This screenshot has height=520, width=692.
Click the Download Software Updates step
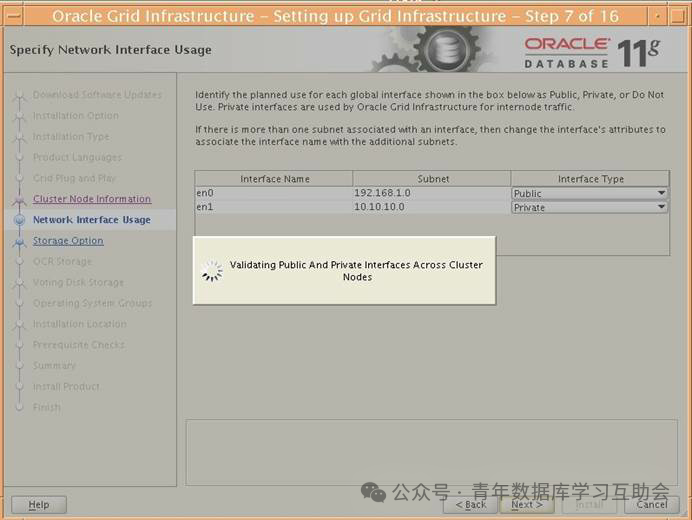[x=97, y=94]
